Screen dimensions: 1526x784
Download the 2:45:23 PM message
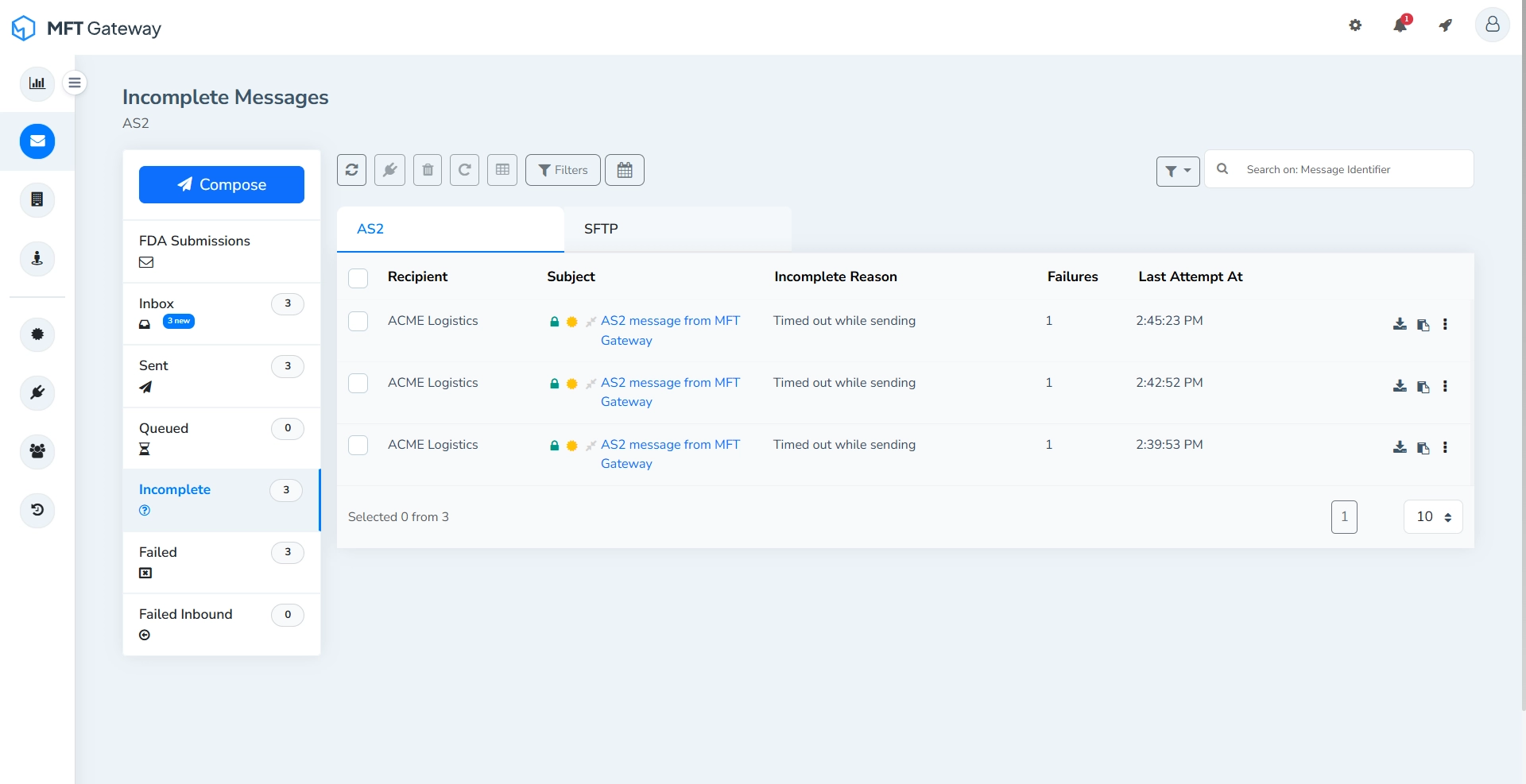(1400, 324)
